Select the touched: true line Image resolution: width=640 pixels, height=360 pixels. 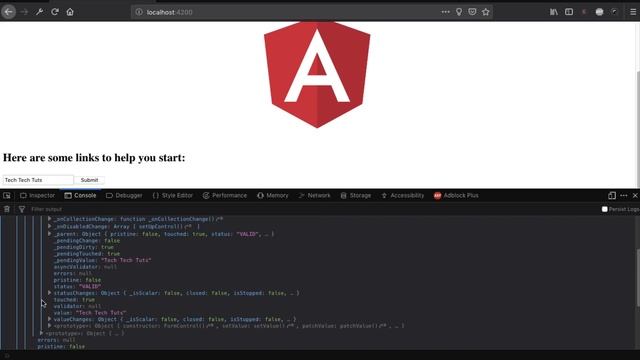(x=74, y=300)
